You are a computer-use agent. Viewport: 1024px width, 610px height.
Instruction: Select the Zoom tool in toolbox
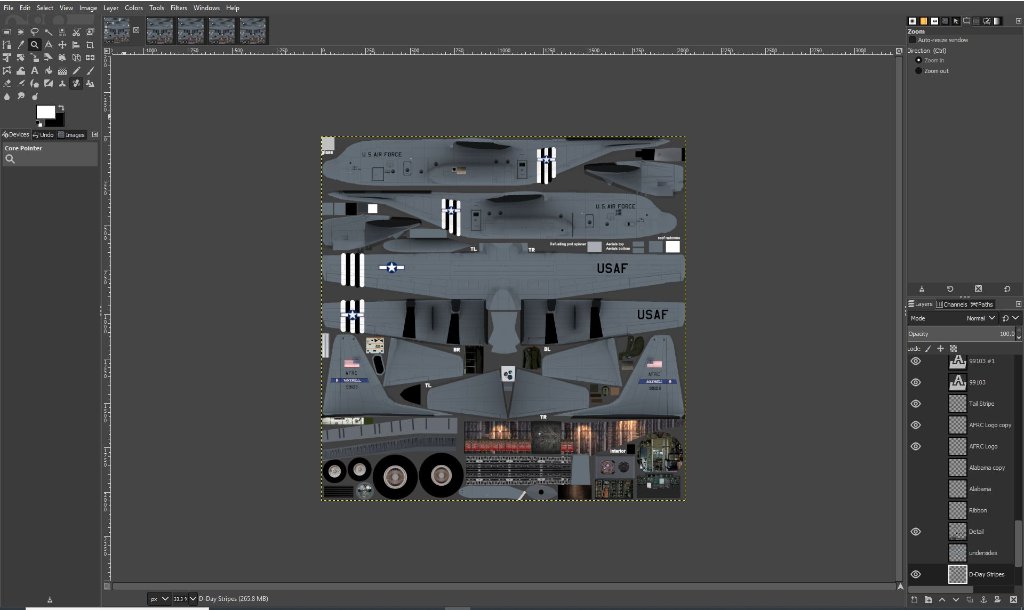click(x=34, y=45)
